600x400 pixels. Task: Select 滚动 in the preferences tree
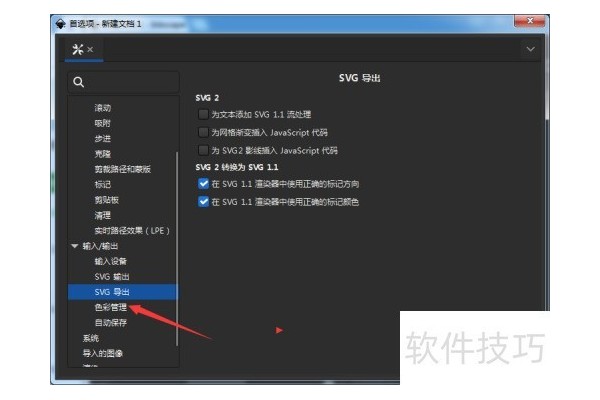[x=103, y=108]
